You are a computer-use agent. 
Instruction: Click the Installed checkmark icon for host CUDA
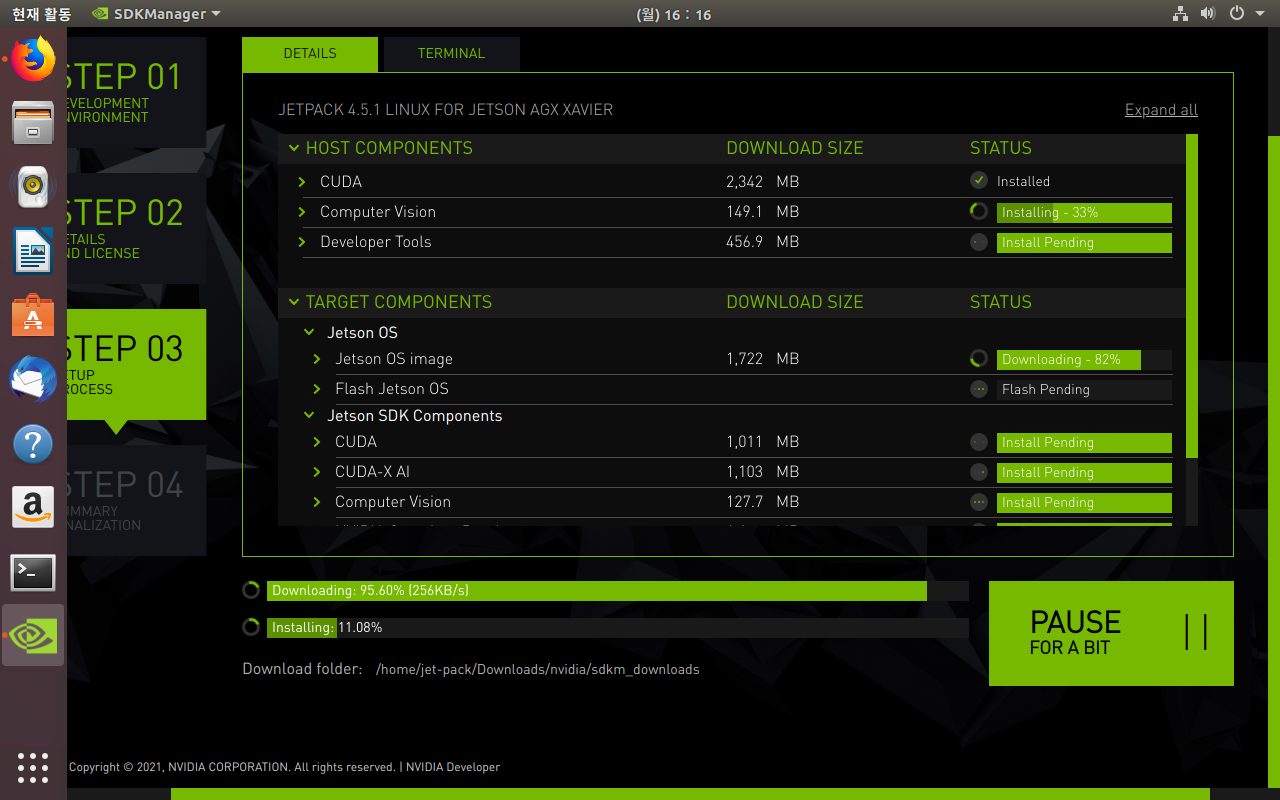coord(979,181)
